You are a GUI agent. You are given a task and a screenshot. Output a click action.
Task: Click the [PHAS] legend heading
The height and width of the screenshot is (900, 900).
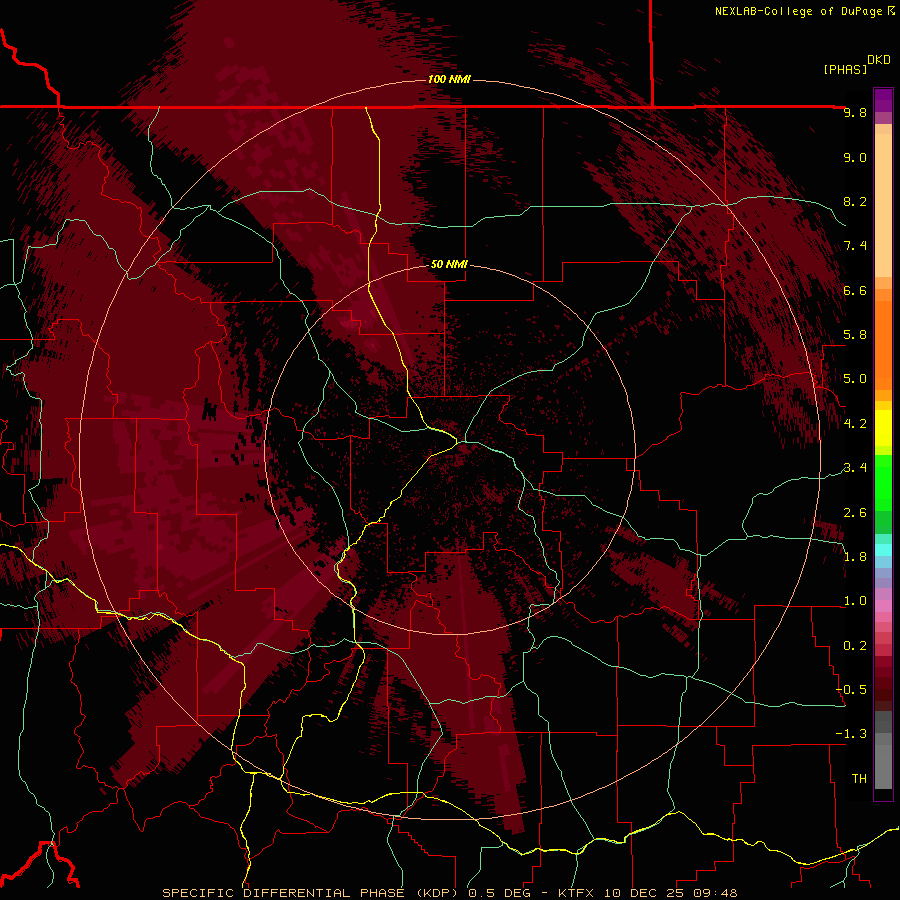[845, 69]
